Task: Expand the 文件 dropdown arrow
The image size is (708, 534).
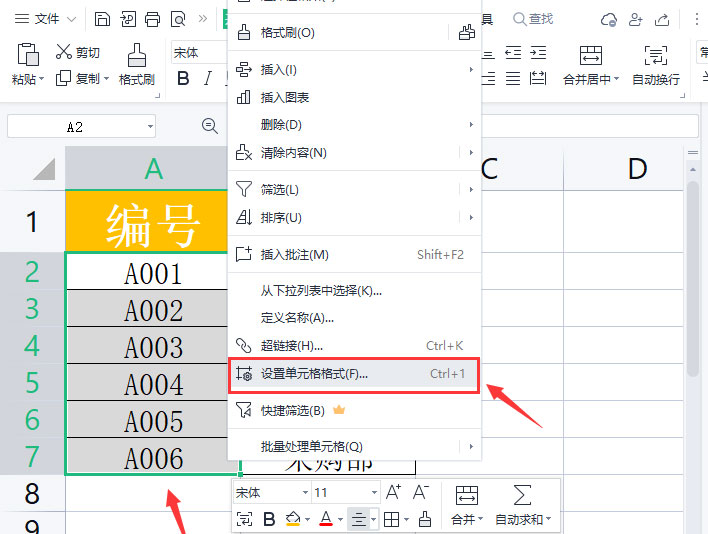Action: tap(71, 19)
